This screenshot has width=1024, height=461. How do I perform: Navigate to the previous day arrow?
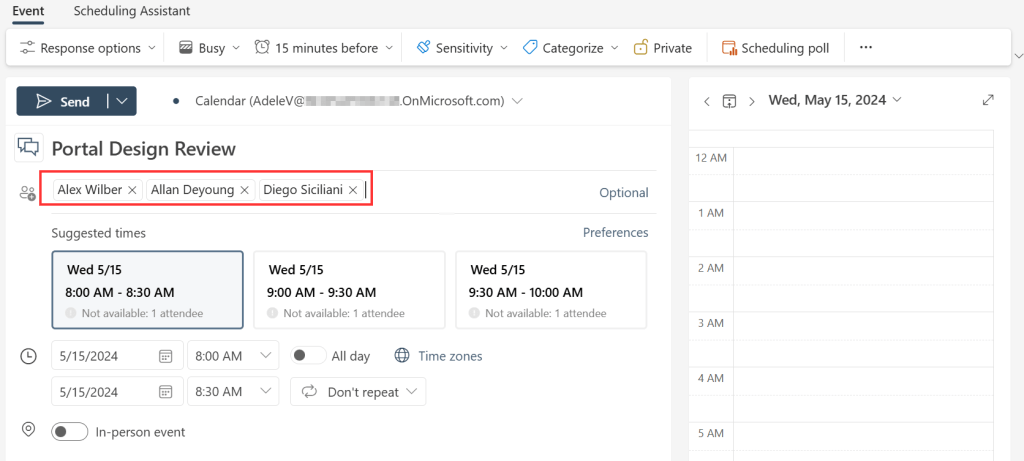point(707,101)
